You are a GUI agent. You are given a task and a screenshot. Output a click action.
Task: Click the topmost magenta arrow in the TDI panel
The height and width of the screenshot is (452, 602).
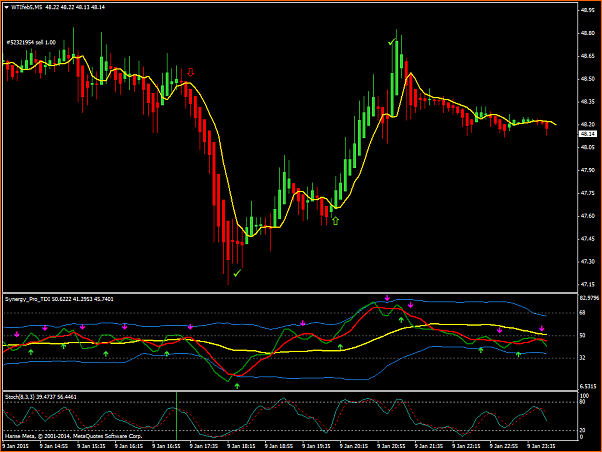tap(387, 298)
